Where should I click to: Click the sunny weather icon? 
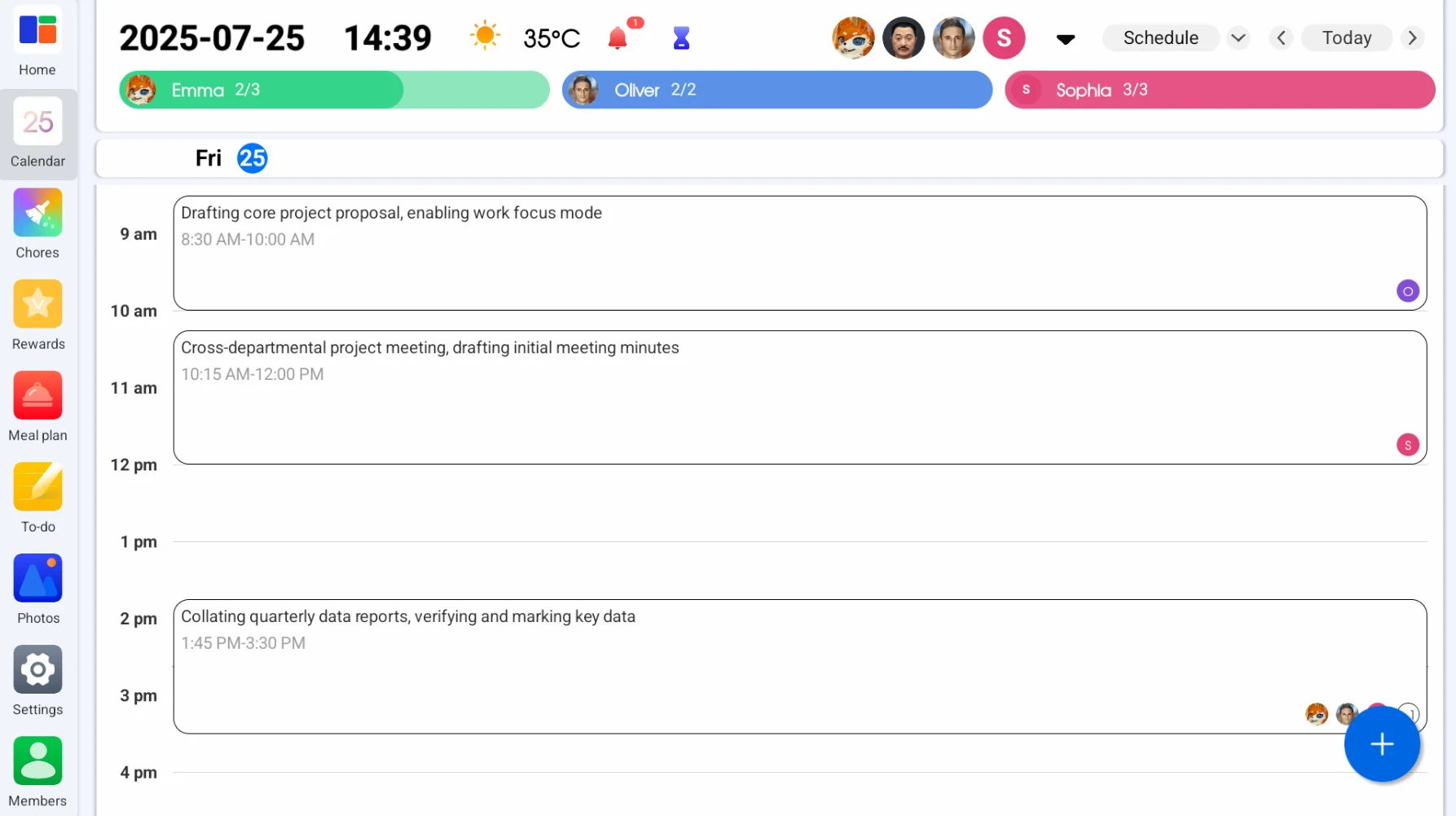click(x=485, y=37)
